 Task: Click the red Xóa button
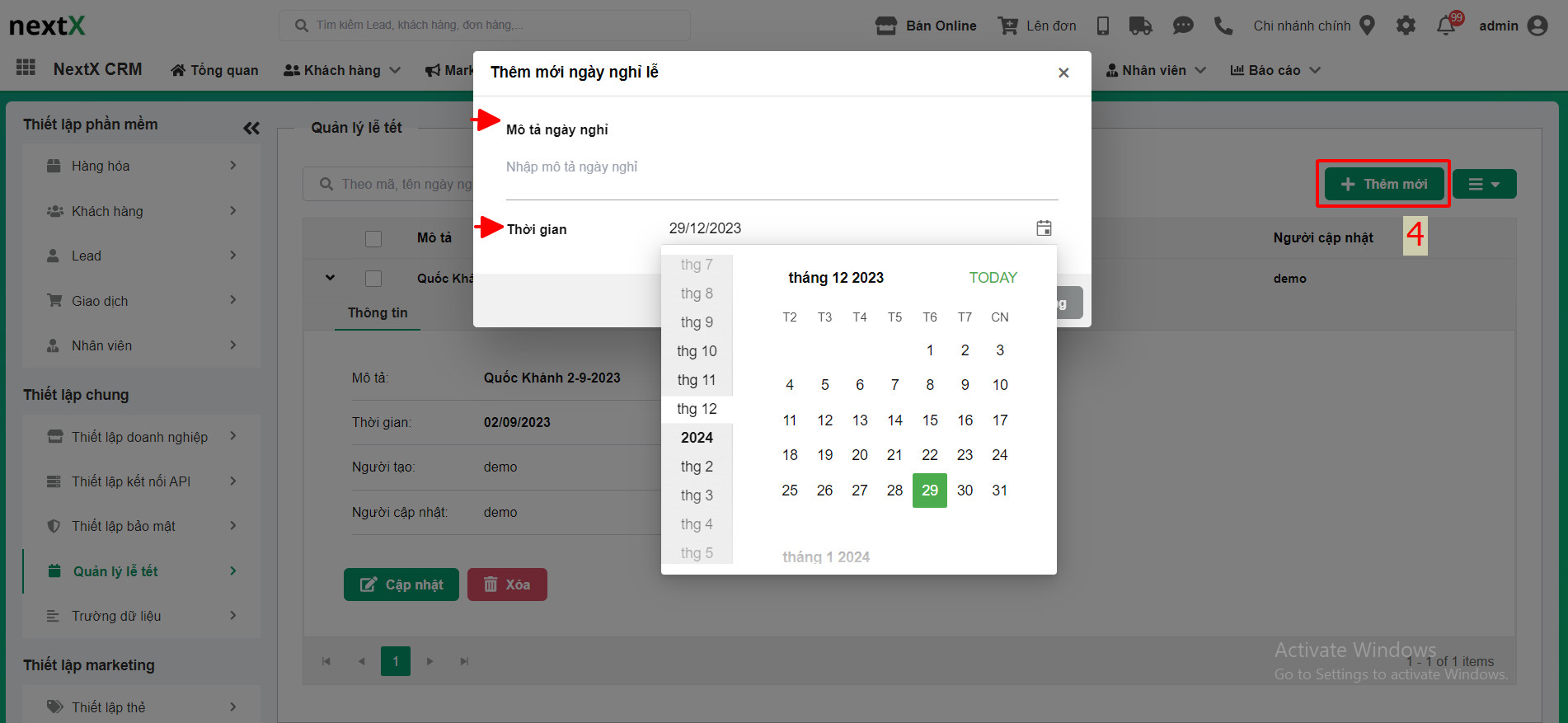(x=507, y=585)
